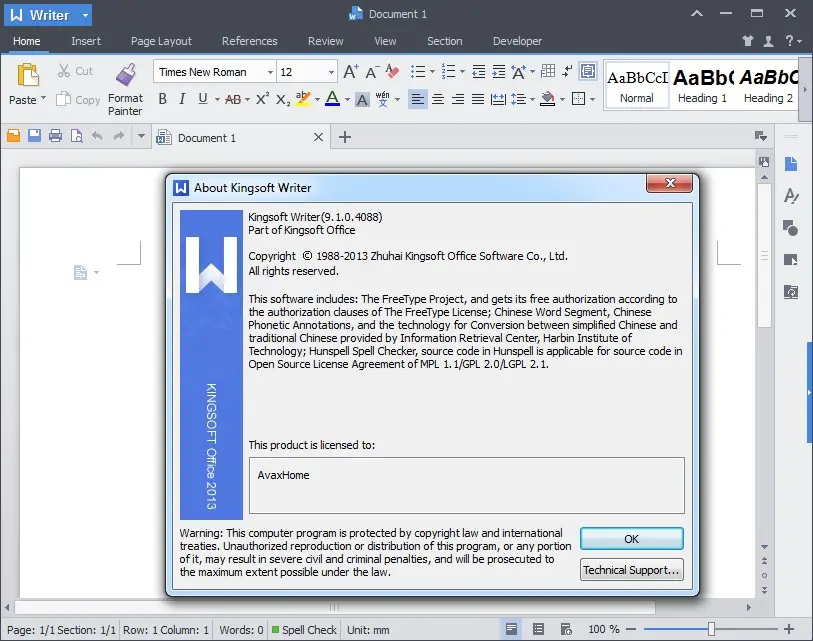
Task: Open the highlight color dropdown arrow
Action: pos(317,99)
